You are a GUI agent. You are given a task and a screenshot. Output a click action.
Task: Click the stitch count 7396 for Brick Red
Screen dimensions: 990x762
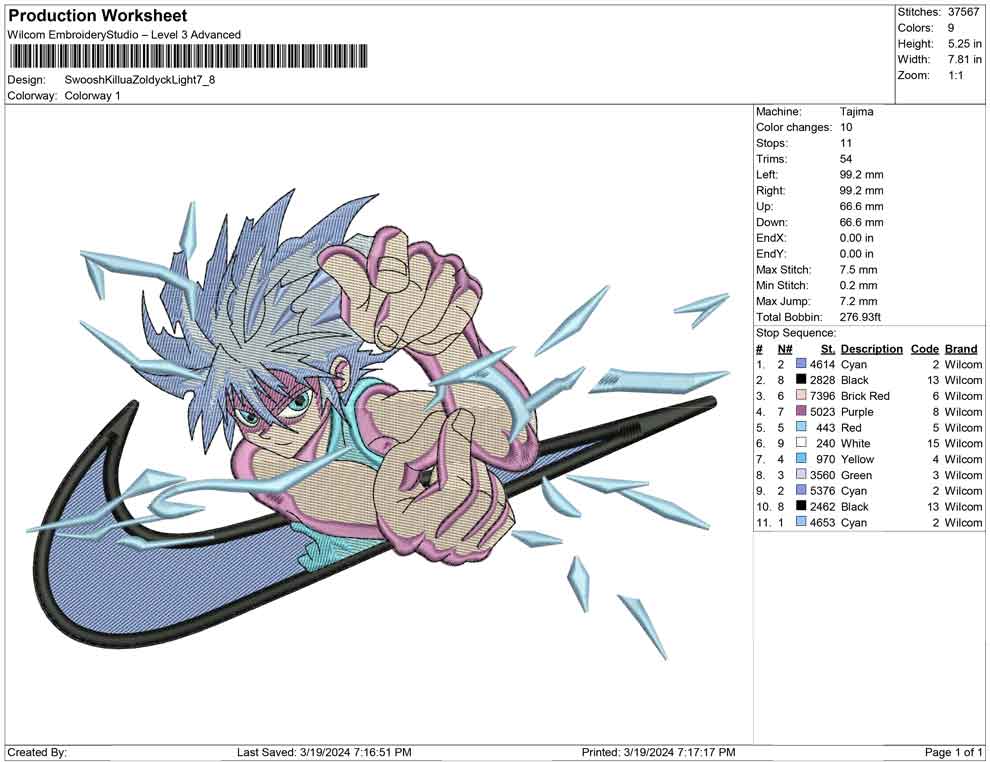[x=823, y=396]
